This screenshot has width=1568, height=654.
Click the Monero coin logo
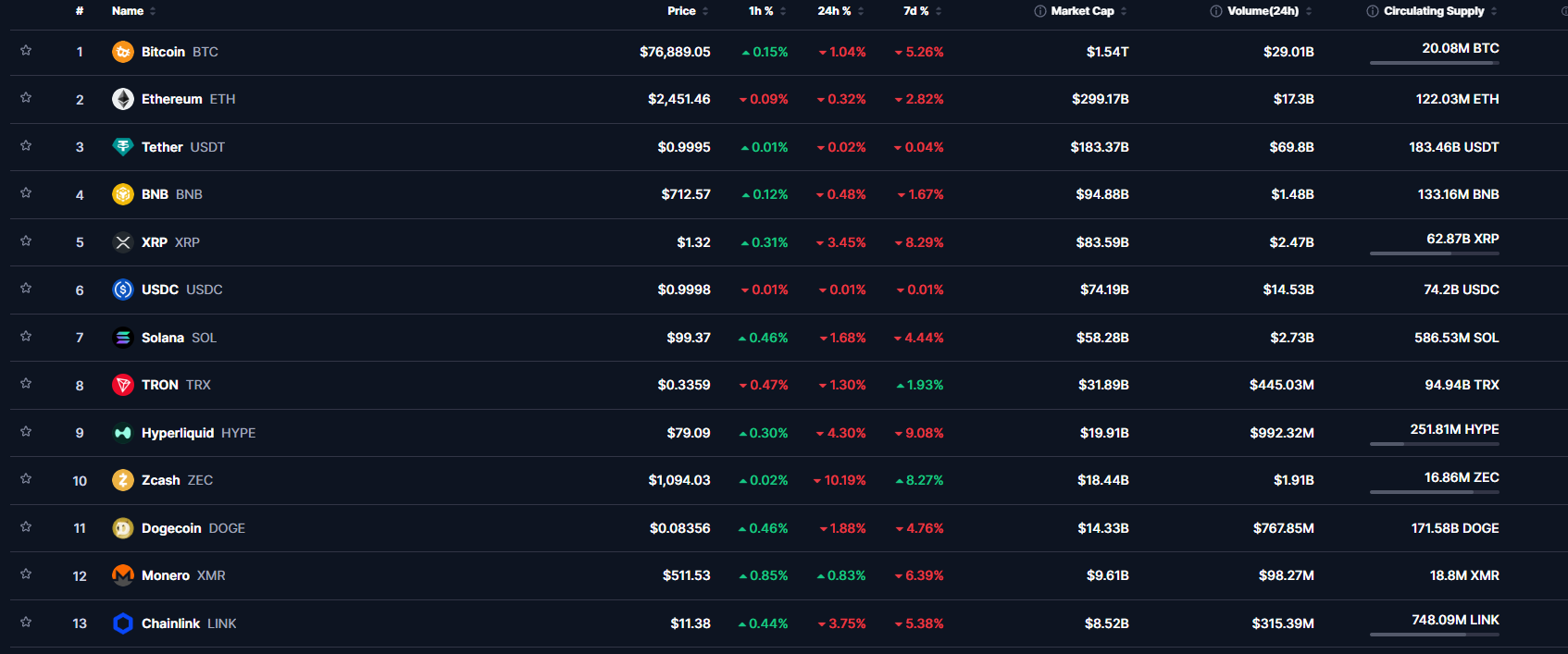click(x=123, y=575)
